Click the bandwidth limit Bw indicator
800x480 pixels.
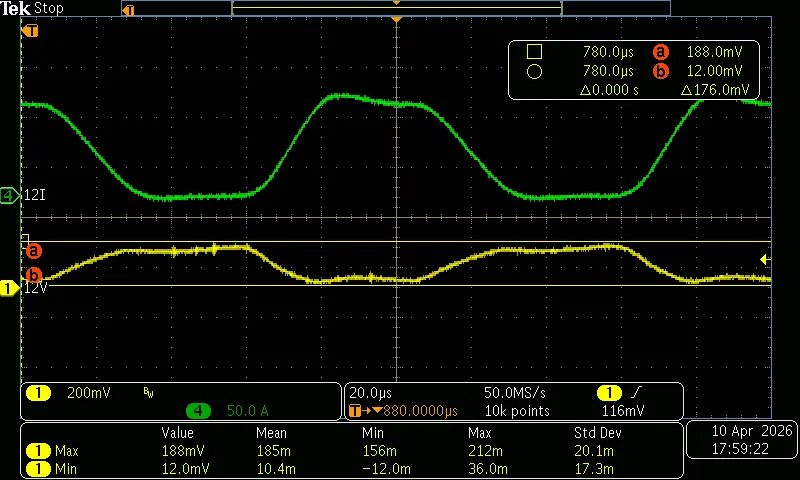(x=148, y=392)
